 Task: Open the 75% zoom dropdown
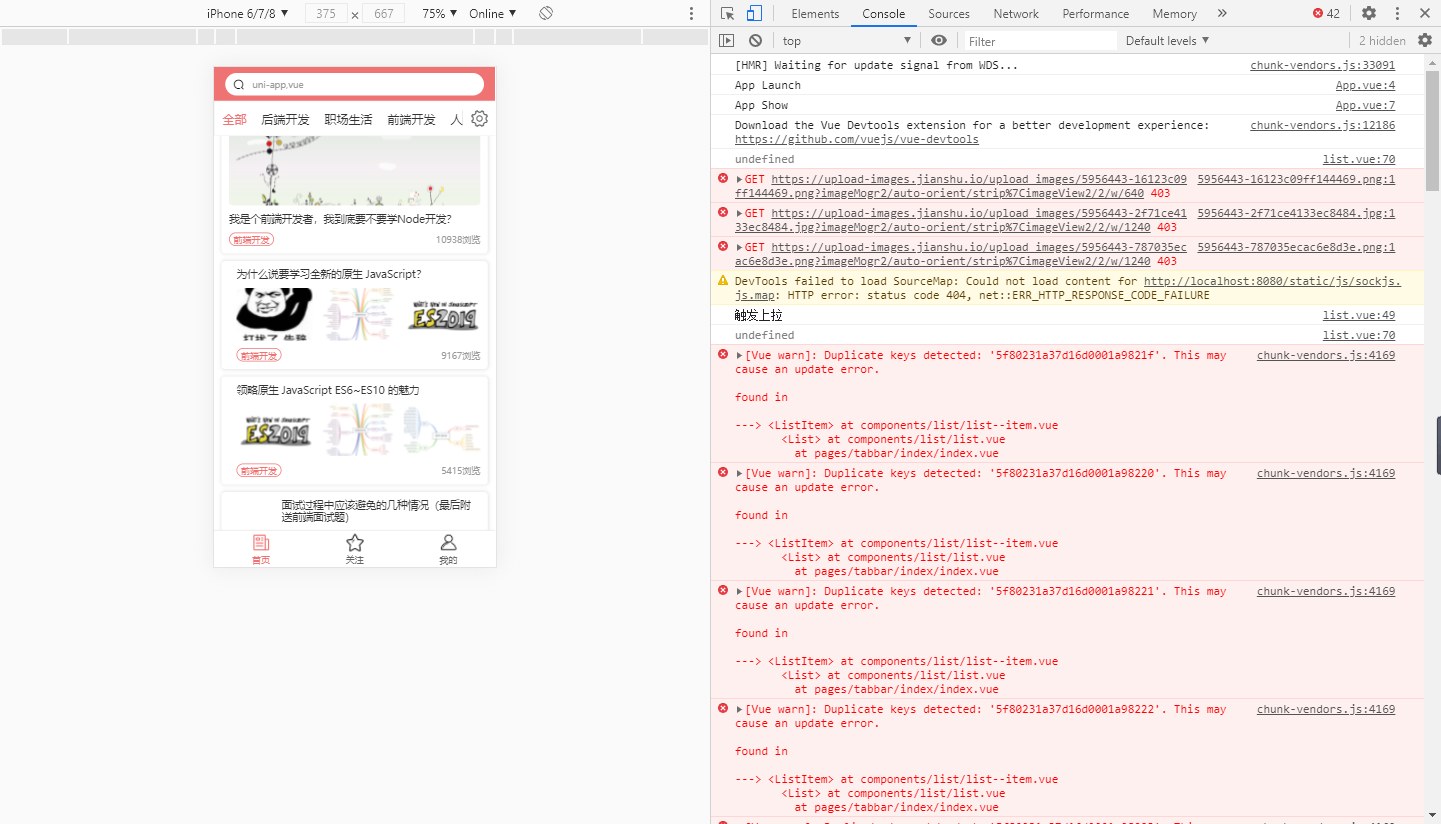click(439, 13)
